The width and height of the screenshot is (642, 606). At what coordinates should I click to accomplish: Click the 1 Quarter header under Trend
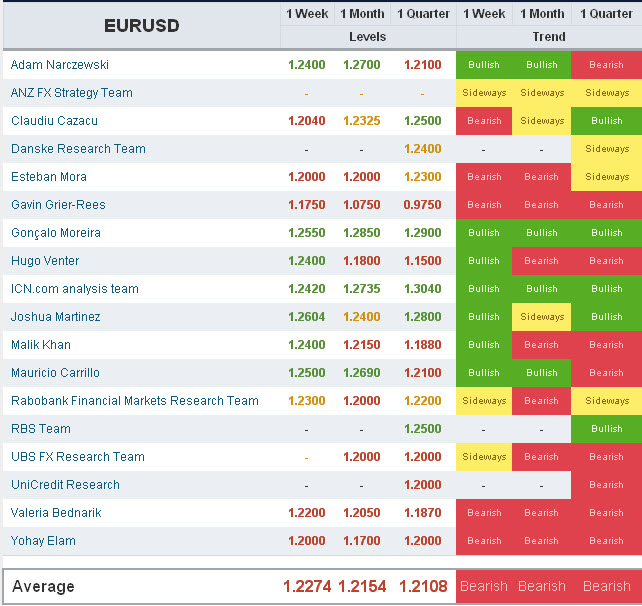coord(606,14)
